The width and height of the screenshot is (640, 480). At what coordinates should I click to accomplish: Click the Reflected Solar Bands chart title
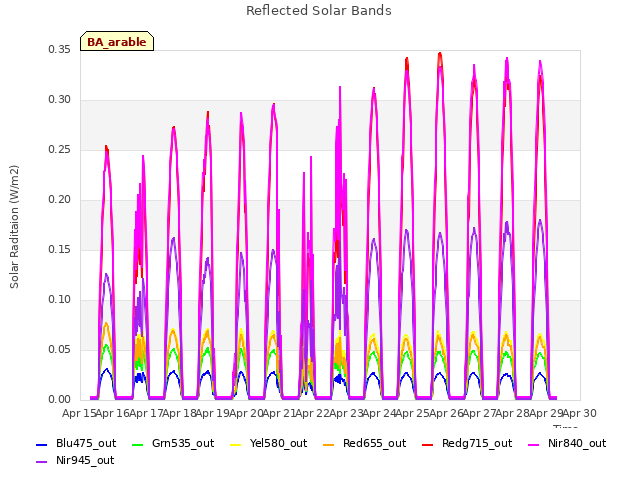(319, 11)
